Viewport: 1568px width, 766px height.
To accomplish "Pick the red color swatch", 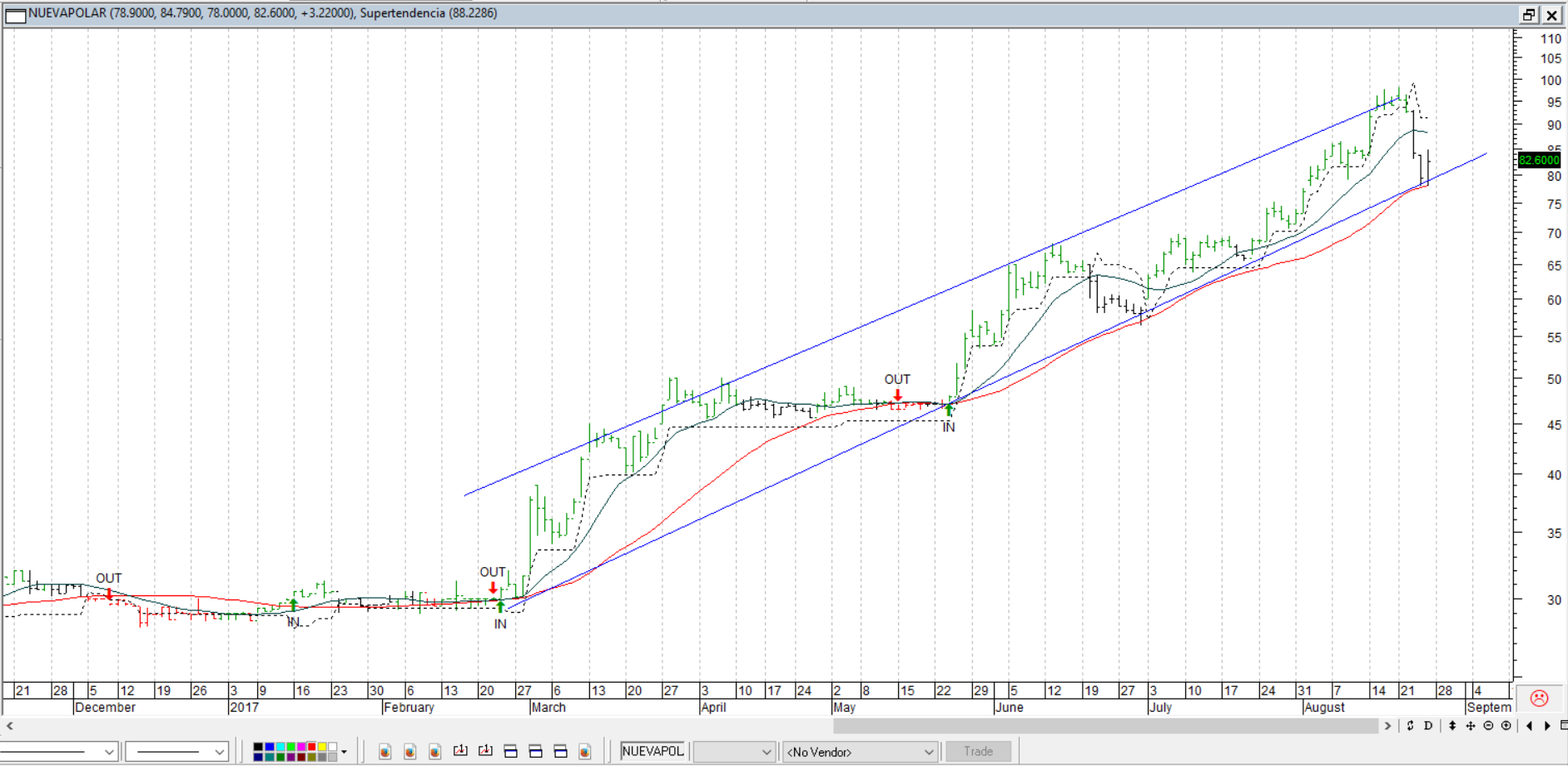I will [x=312, y=747].
